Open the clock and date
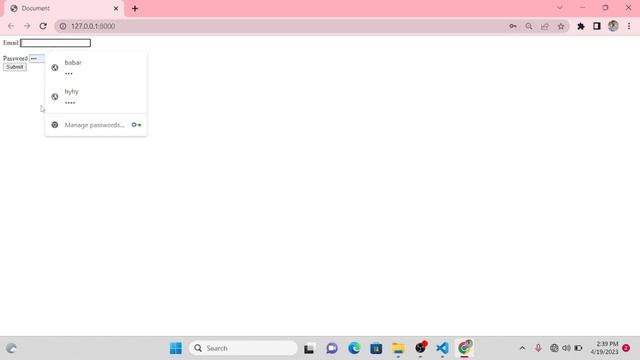 coord(604,348)
